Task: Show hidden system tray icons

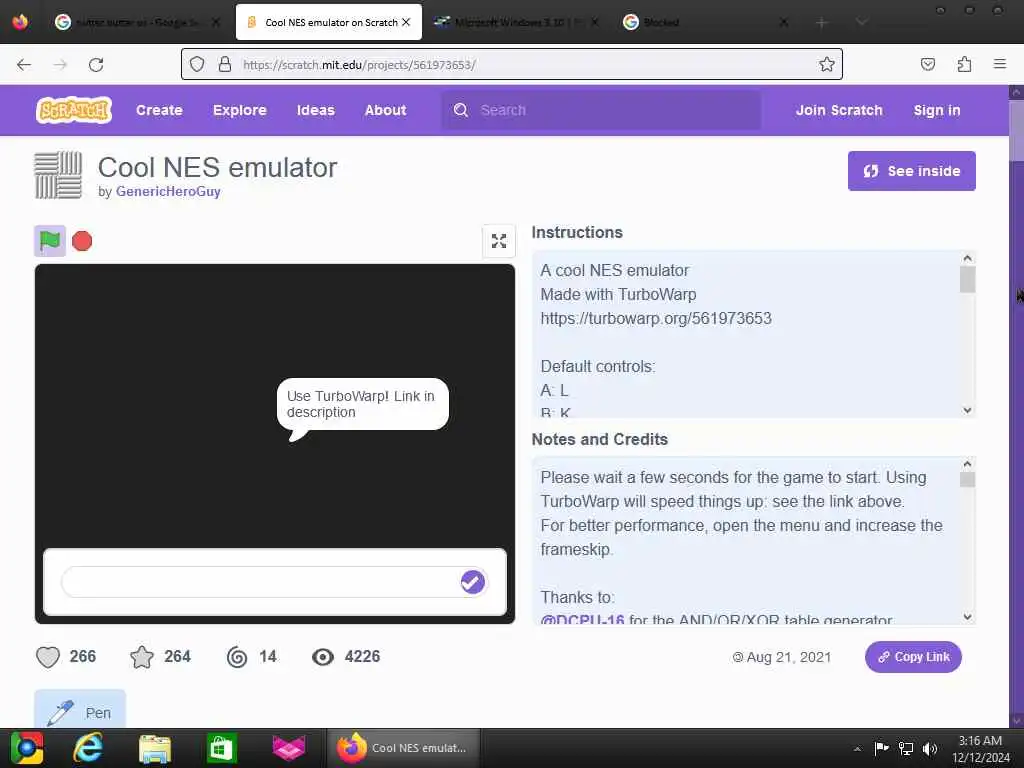Action: [x=857, y=748]
